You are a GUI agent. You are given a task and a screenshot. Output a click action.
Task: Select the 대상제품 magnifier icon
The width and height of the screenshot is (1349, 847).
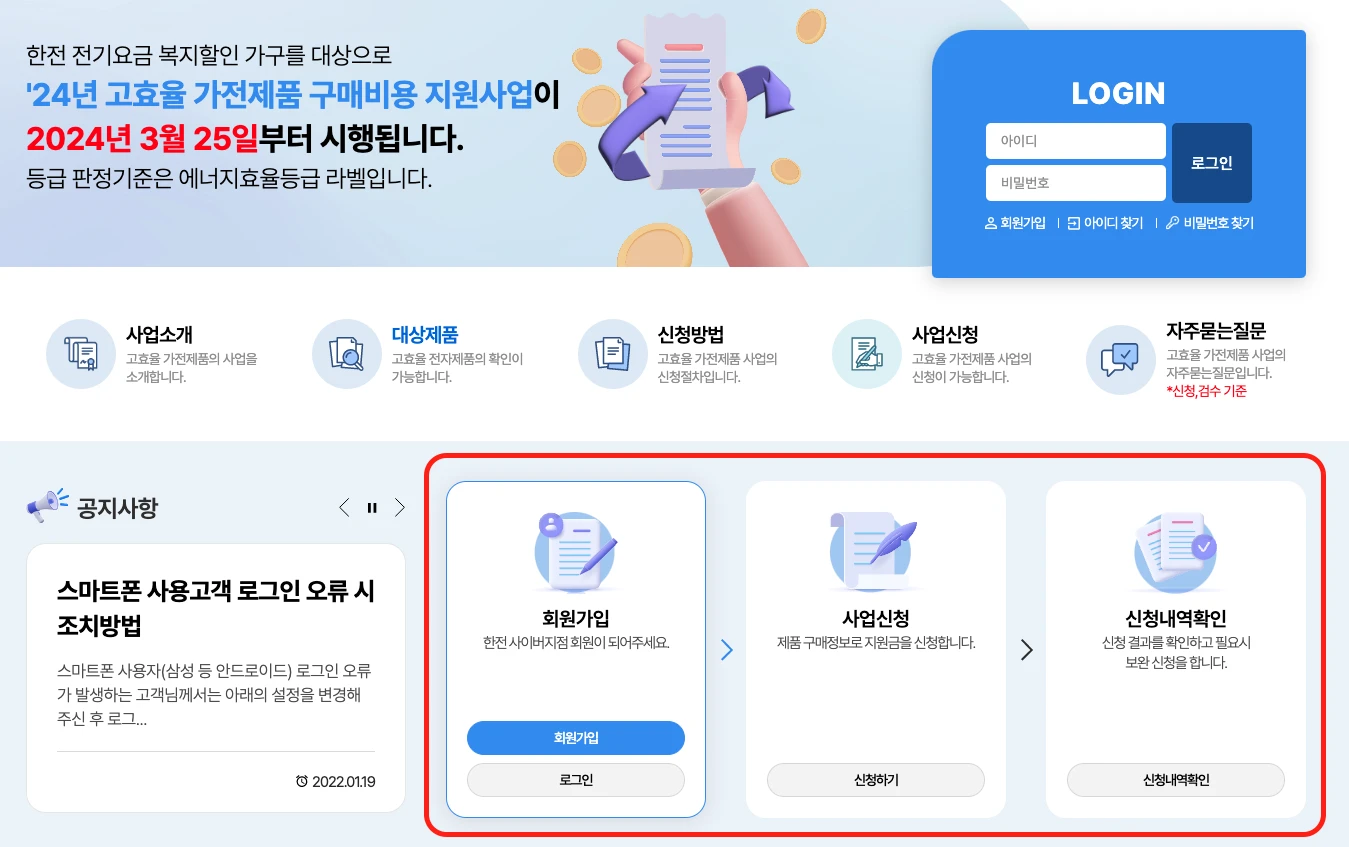347,354
